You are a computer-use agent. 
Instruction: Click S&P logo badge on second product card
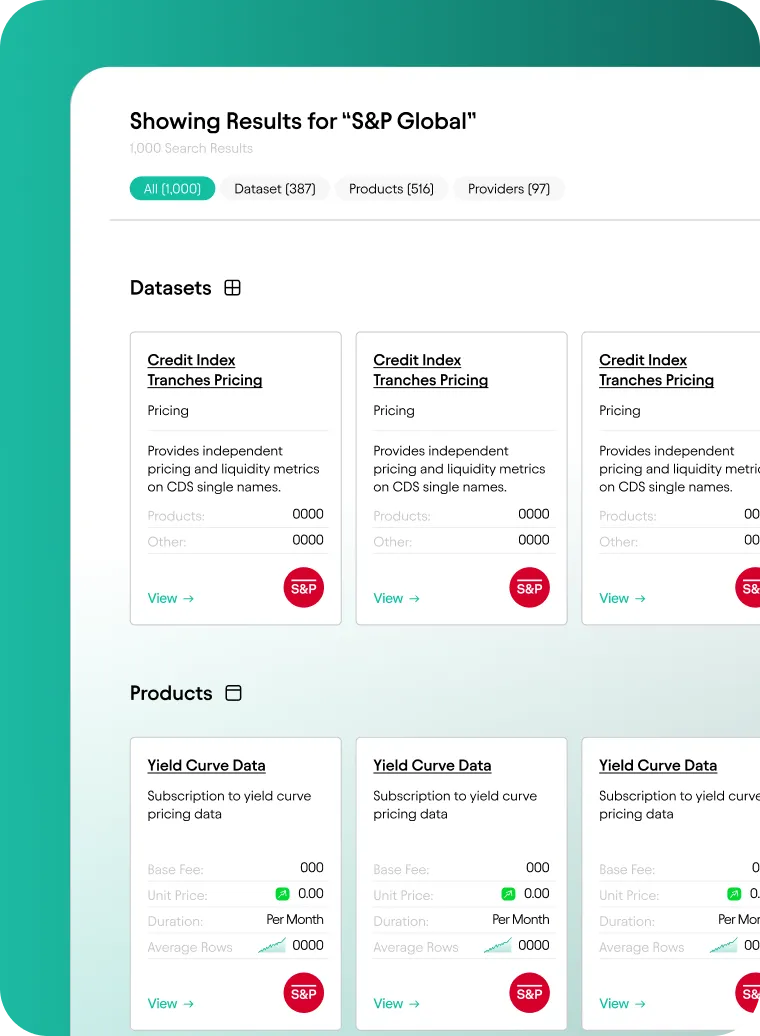pyautogui.click(x=529, y=992)
